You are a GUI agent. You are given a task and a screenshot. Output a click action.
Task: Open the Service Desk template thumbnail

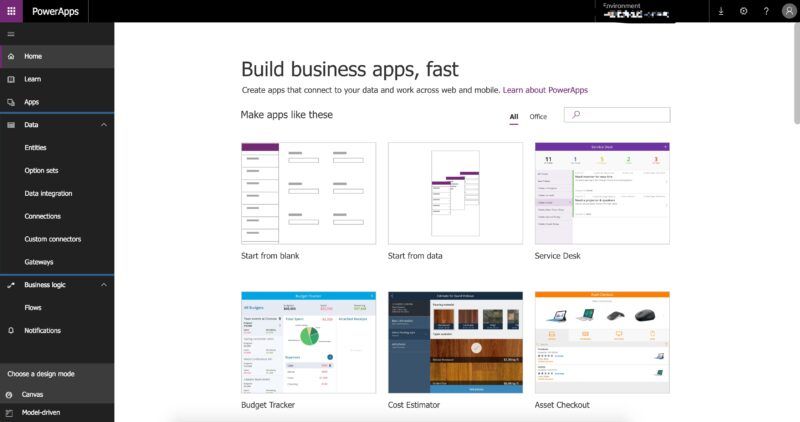click(x=602, y=193)
